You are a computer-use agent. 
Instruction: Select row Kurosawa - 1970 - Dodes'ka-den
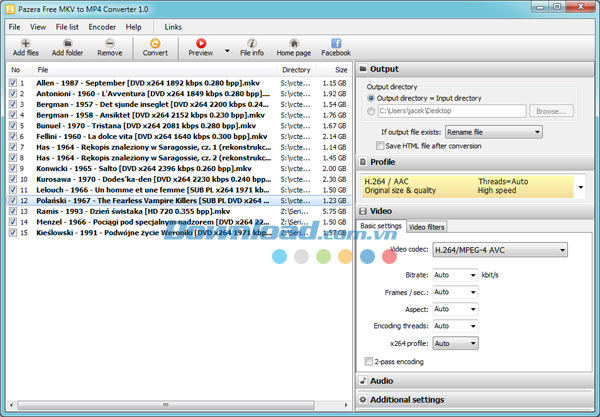(x=178, y=179)
